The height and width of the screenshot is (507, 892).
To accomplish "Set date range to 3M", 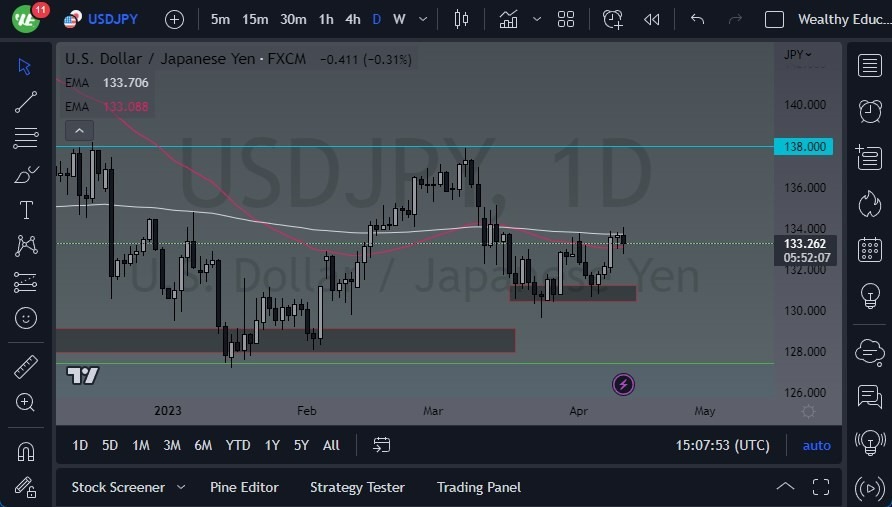I will pyautogui.click(x=172, y=445).
